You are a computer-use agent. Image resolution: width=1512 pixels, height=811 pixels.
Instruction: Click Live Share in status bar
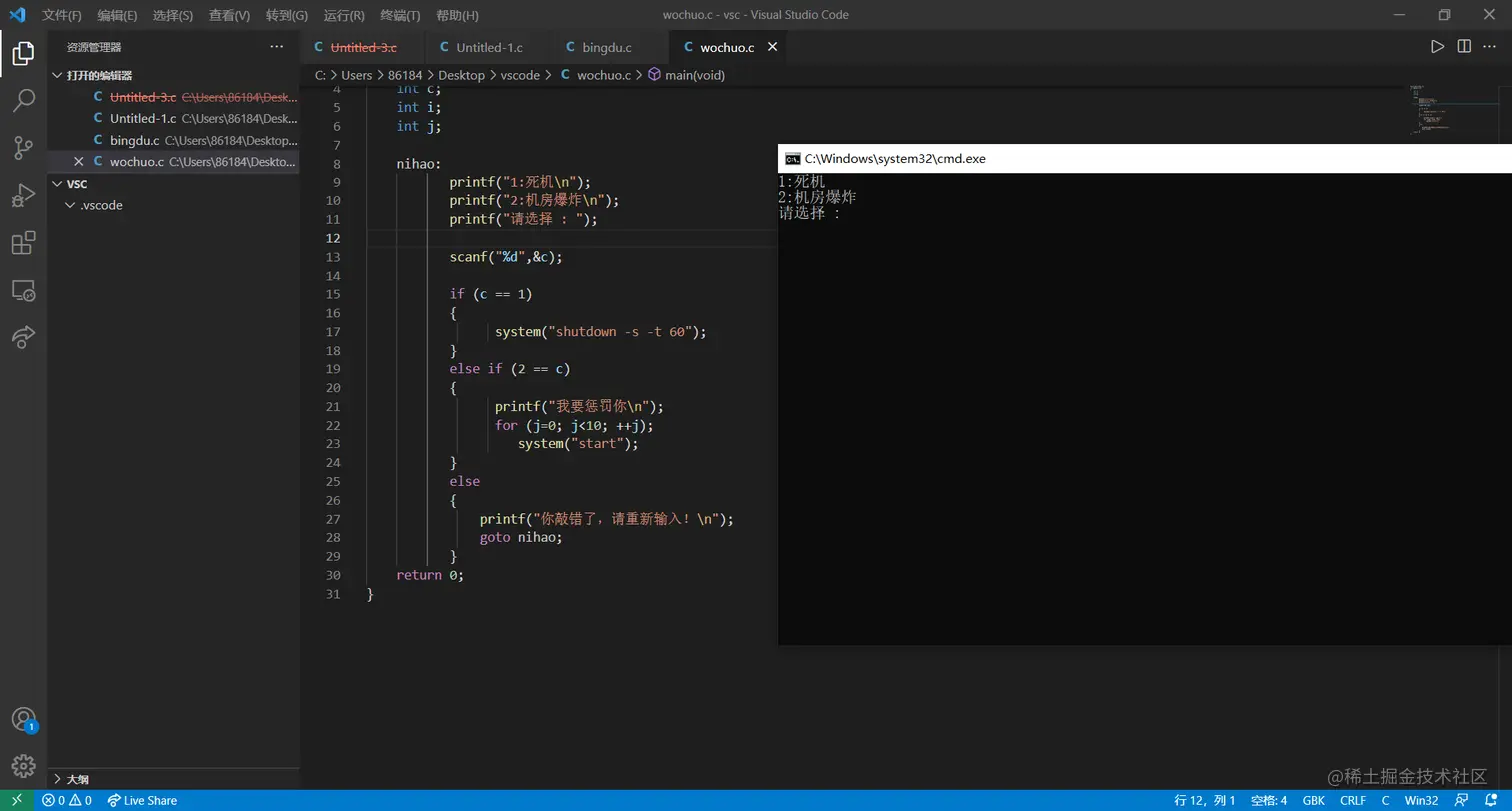(x=142, y=800)
